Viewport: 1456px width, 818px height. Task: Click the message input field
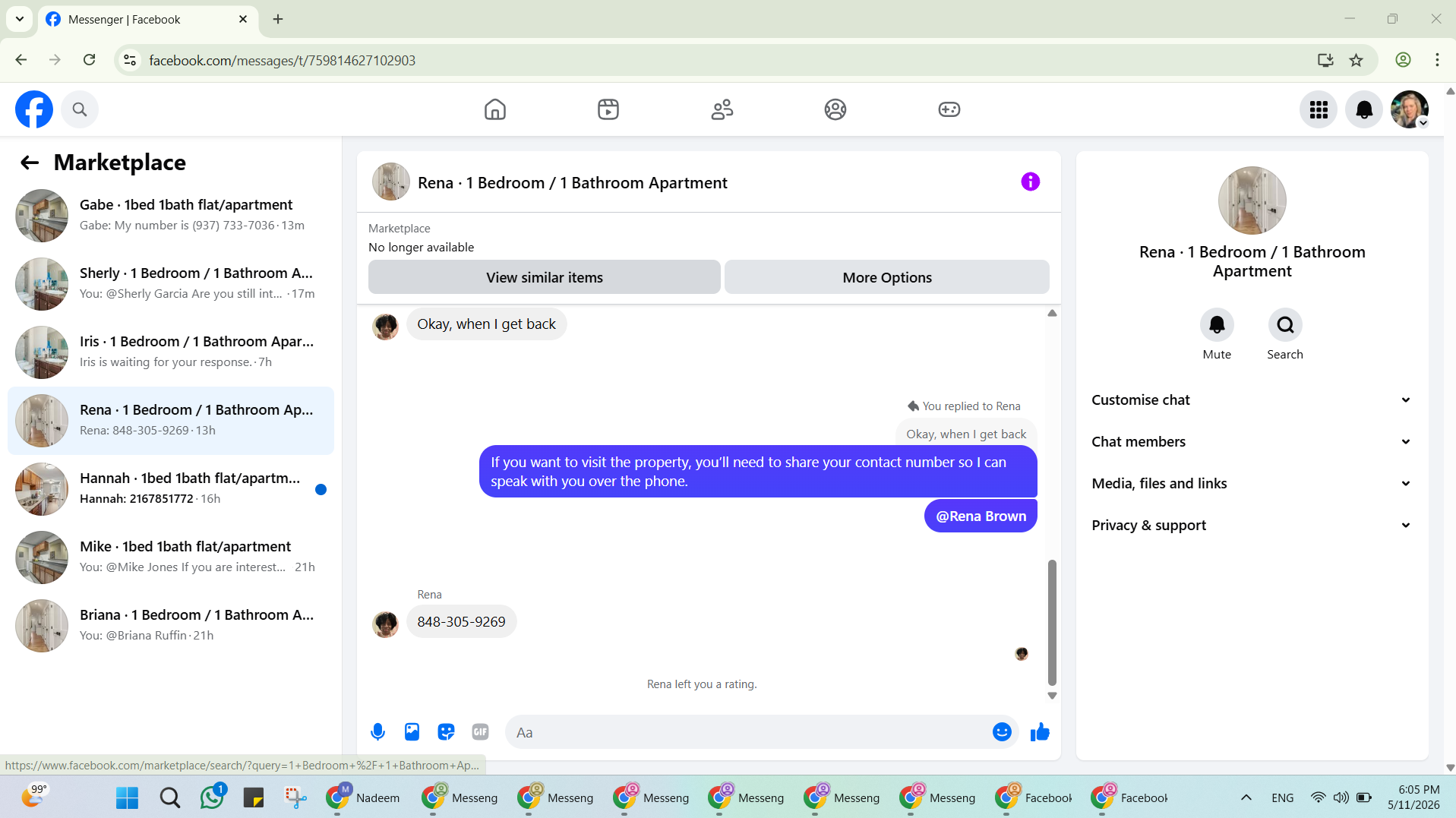click(748, 732)
